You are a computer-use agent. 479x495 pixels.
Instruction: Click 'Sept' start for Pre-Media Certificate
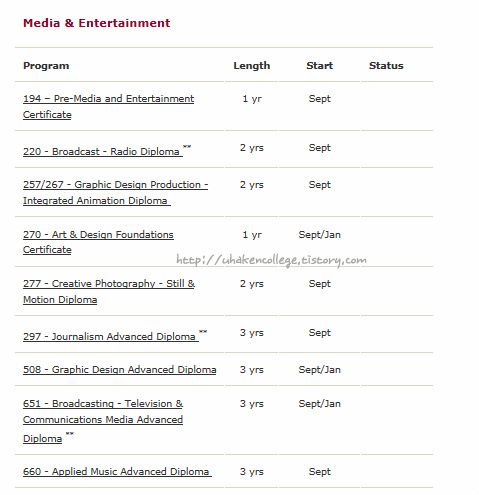coord(319,99)
